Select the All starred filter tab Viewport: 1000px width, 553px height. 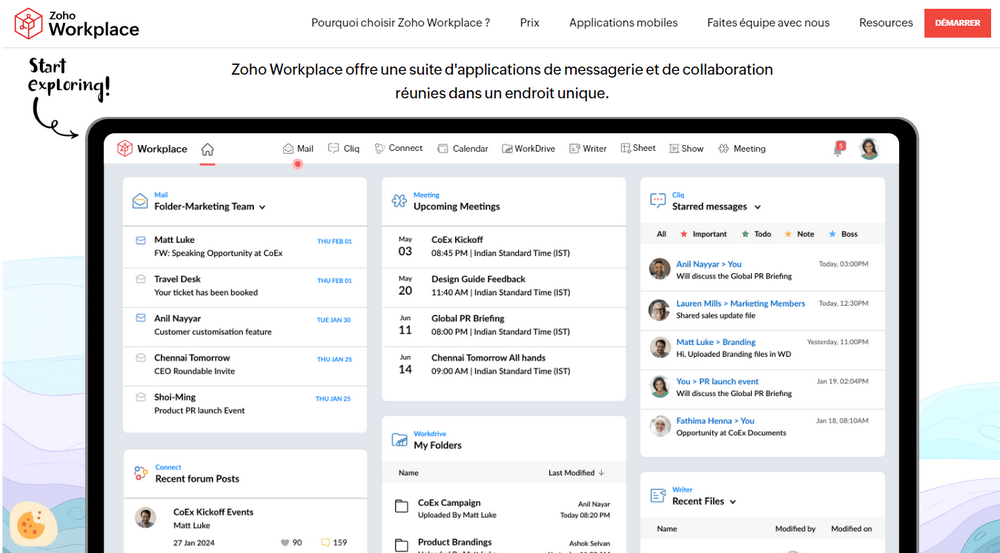pos(661,234)
